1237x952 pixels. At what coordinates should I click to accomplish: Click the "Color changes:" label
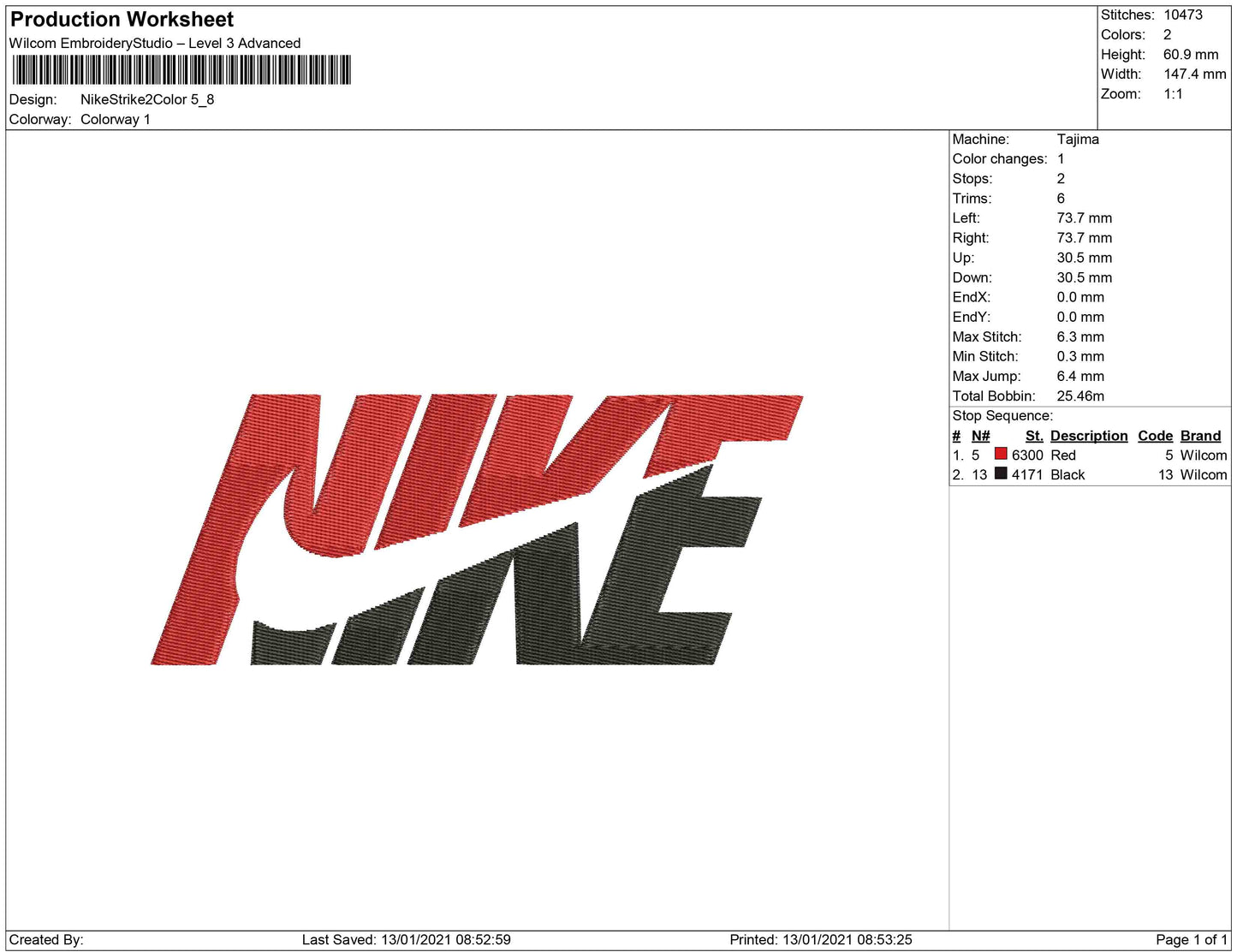[1000, 158]
